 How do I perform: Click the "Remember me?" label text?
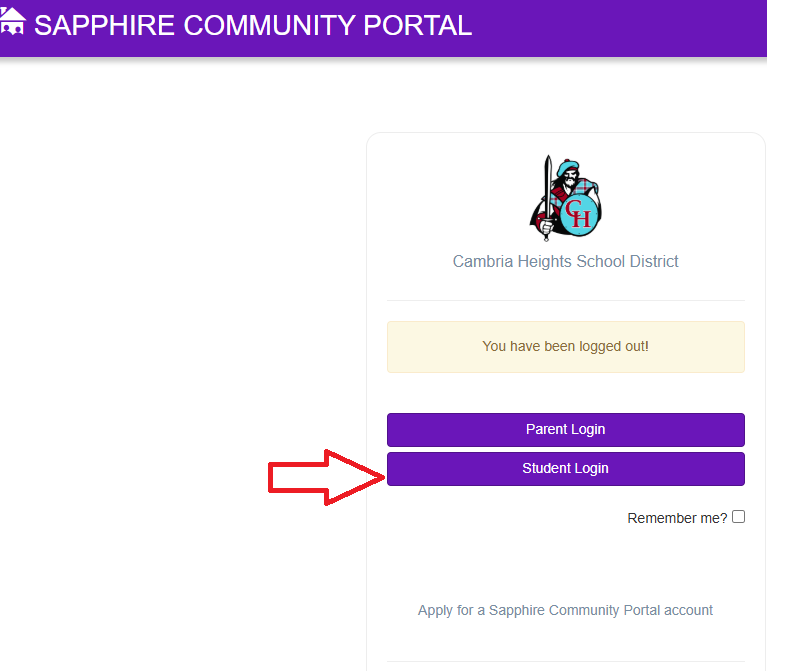coord(677,518)
